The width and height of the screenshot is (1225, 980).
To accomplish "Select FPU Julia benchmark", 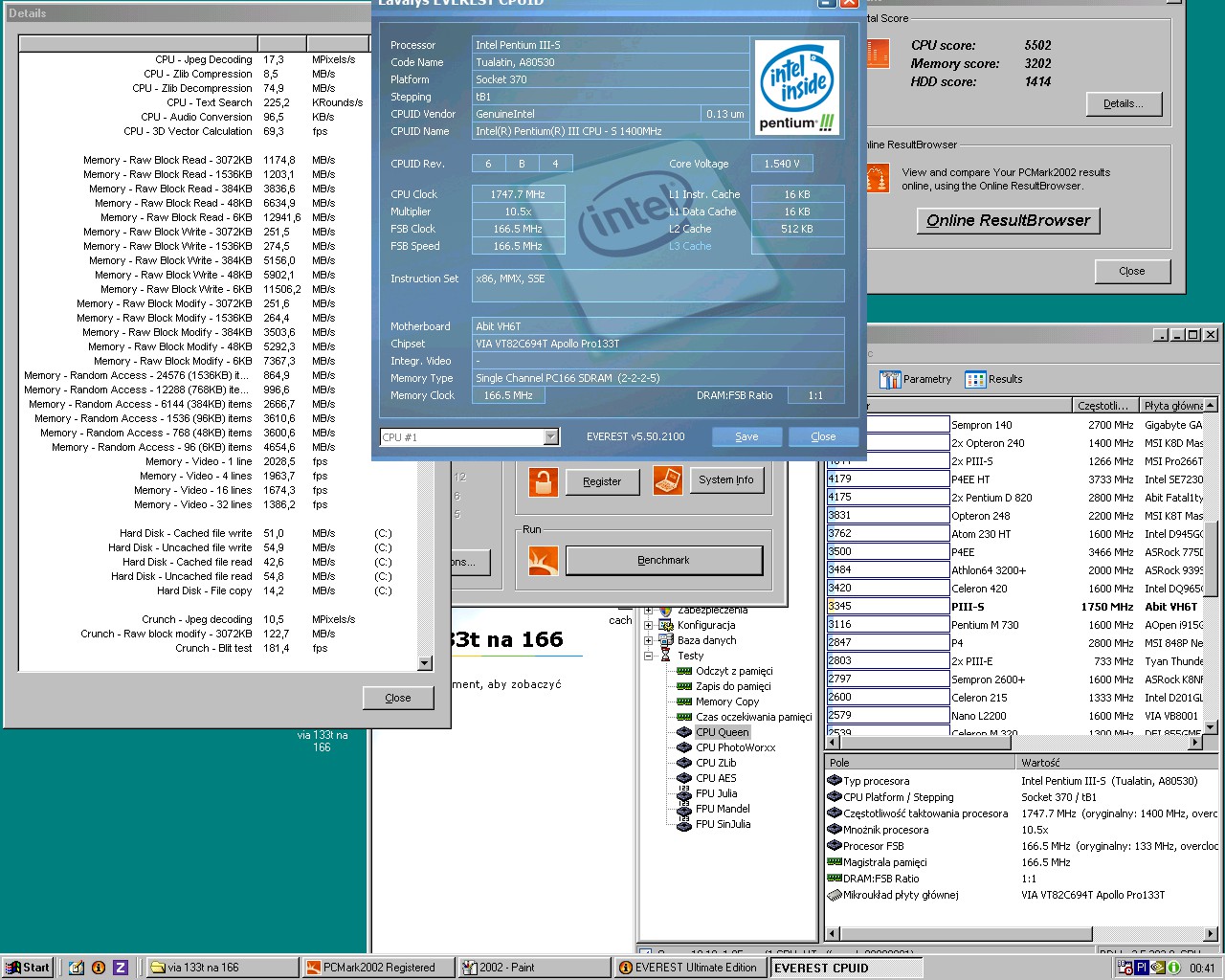I will (x=717, y=793).
